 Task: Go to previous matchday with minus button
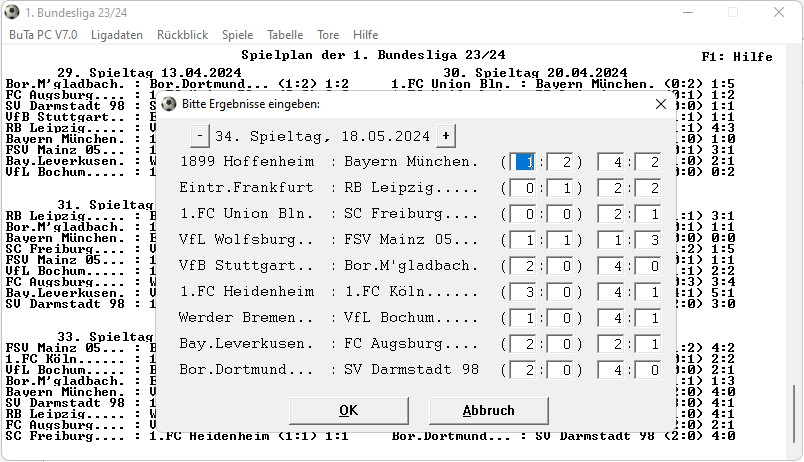coord(200,136)
